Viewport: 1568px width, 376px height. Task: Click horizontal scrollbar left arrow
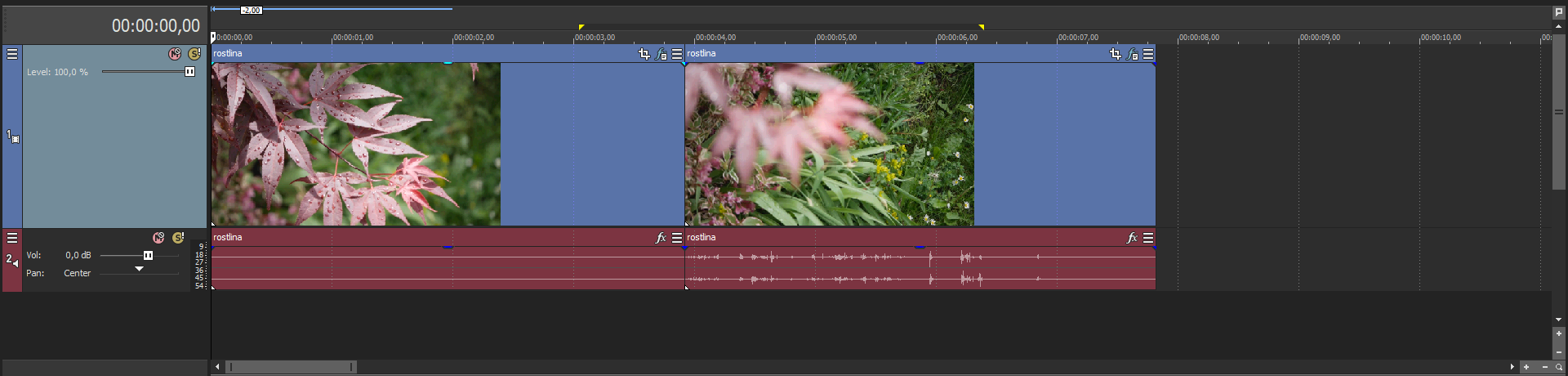click(x=216, y=367)
